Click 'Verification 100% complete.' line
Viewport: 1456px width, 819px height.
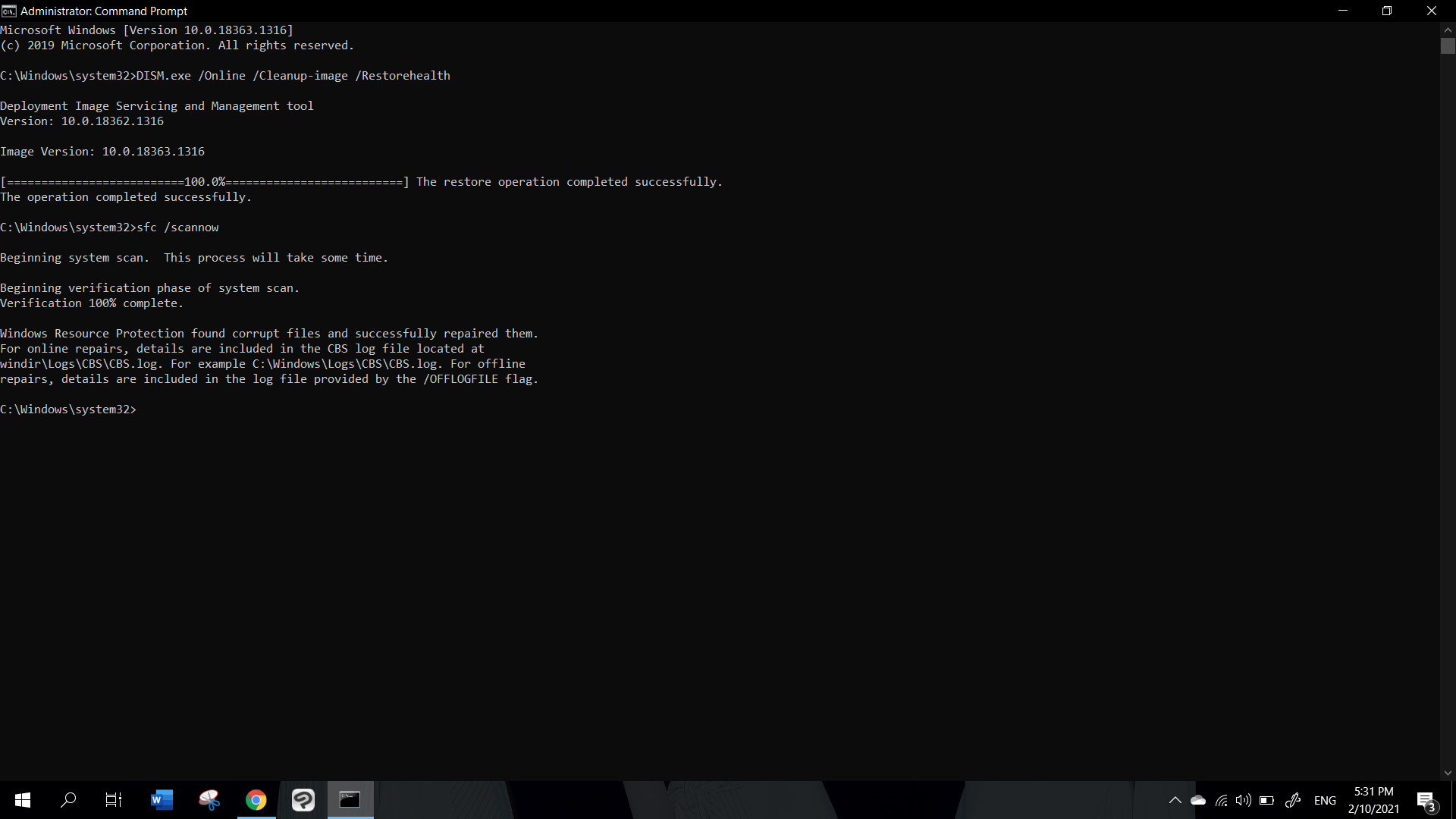coord(92,303)
